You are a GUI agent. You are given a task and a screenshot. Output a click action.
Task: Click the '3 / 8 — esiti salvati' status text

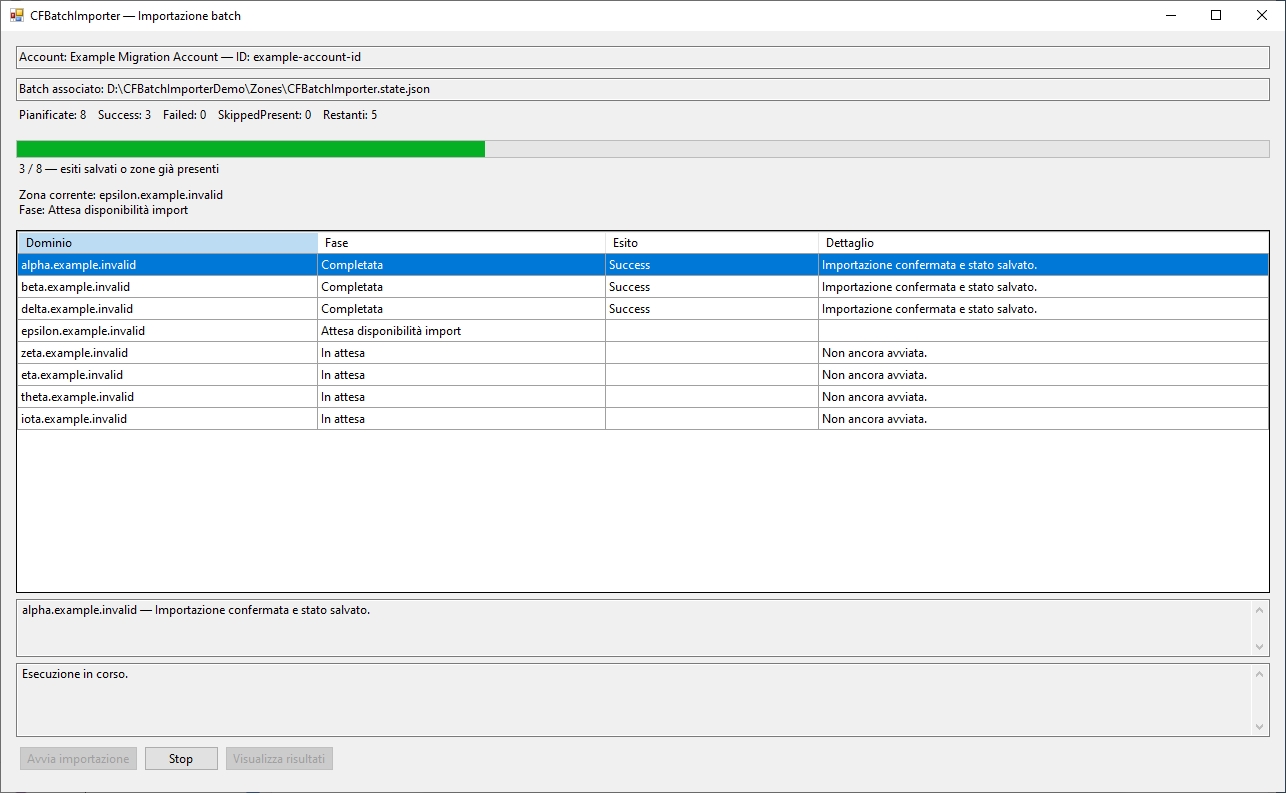click(x=119, y=169)
